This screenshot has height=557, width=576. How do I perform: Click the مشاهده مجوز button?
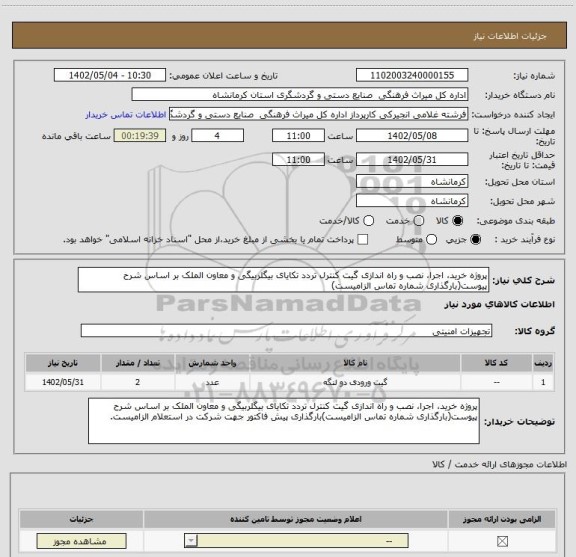[x=81, y=541]
